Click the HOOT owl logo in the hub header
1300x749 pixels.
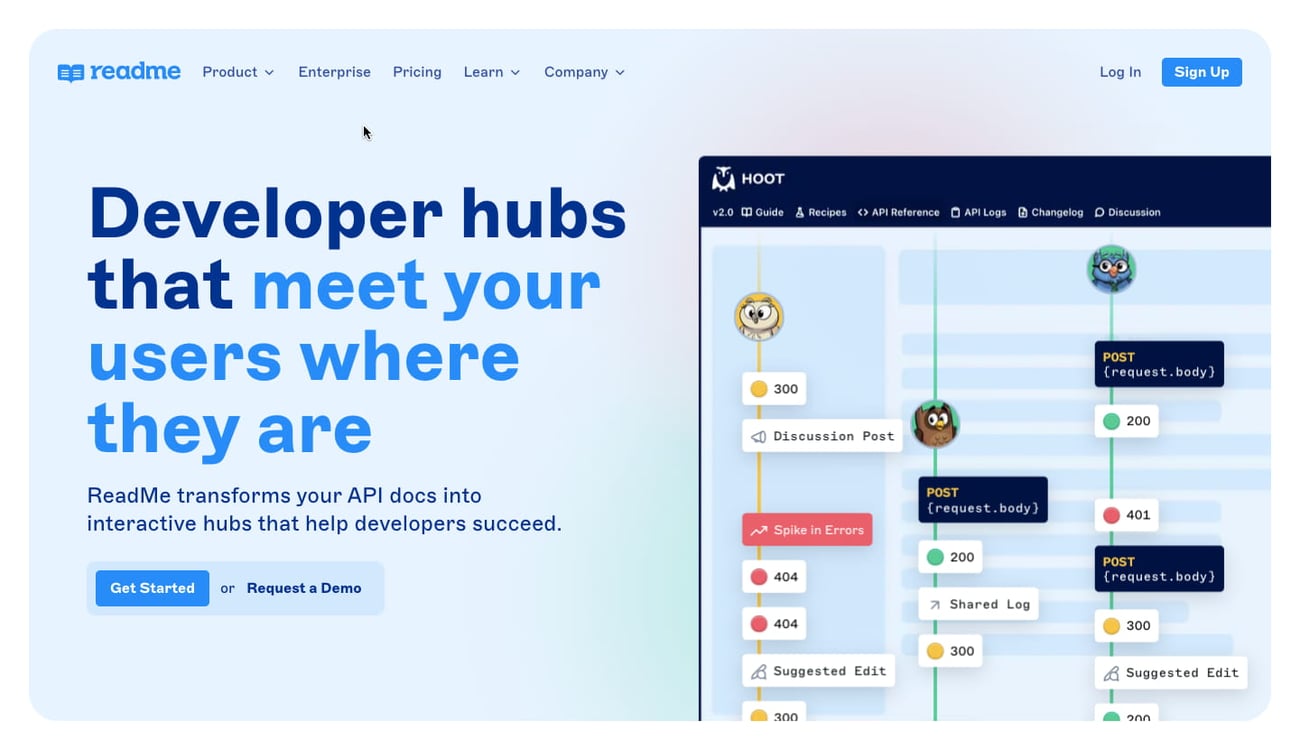(x=722, y=177)
